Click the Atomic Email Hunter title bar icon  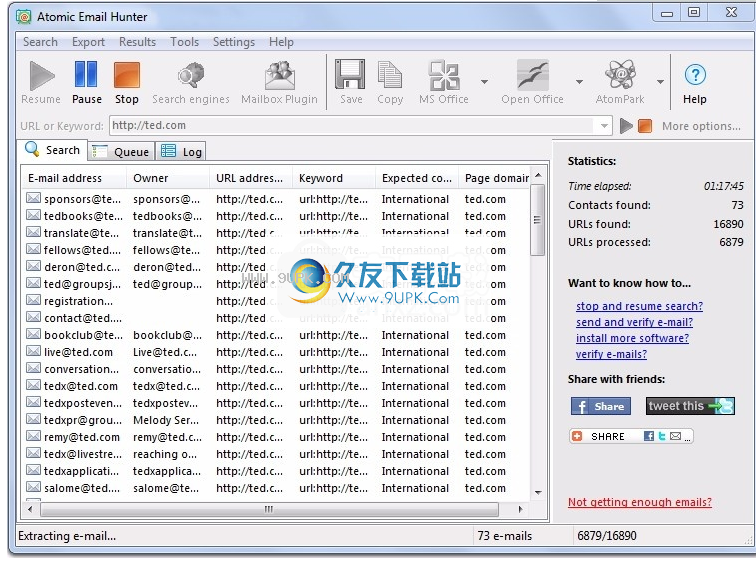coord(23,17)
